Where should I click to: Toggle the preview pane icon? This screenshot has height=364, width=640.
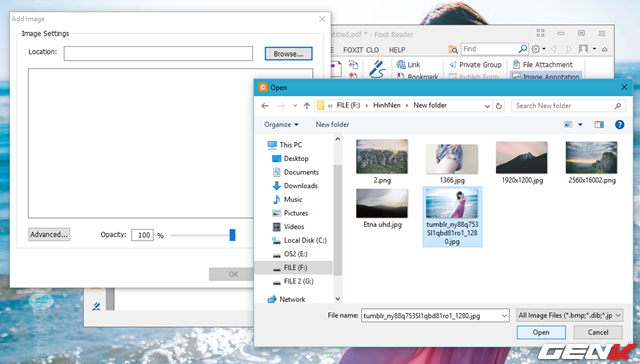[599, 124]
